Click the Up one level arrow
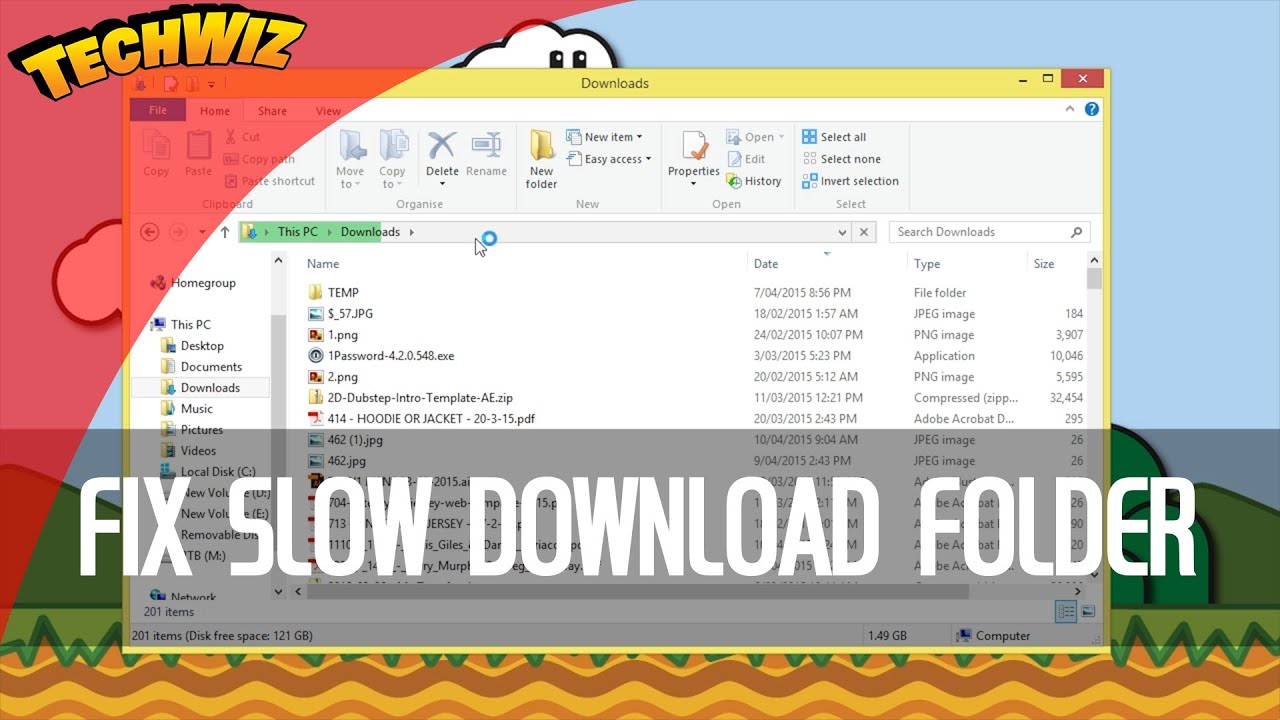Screen dimensions: 1280x720 (225, 232)
